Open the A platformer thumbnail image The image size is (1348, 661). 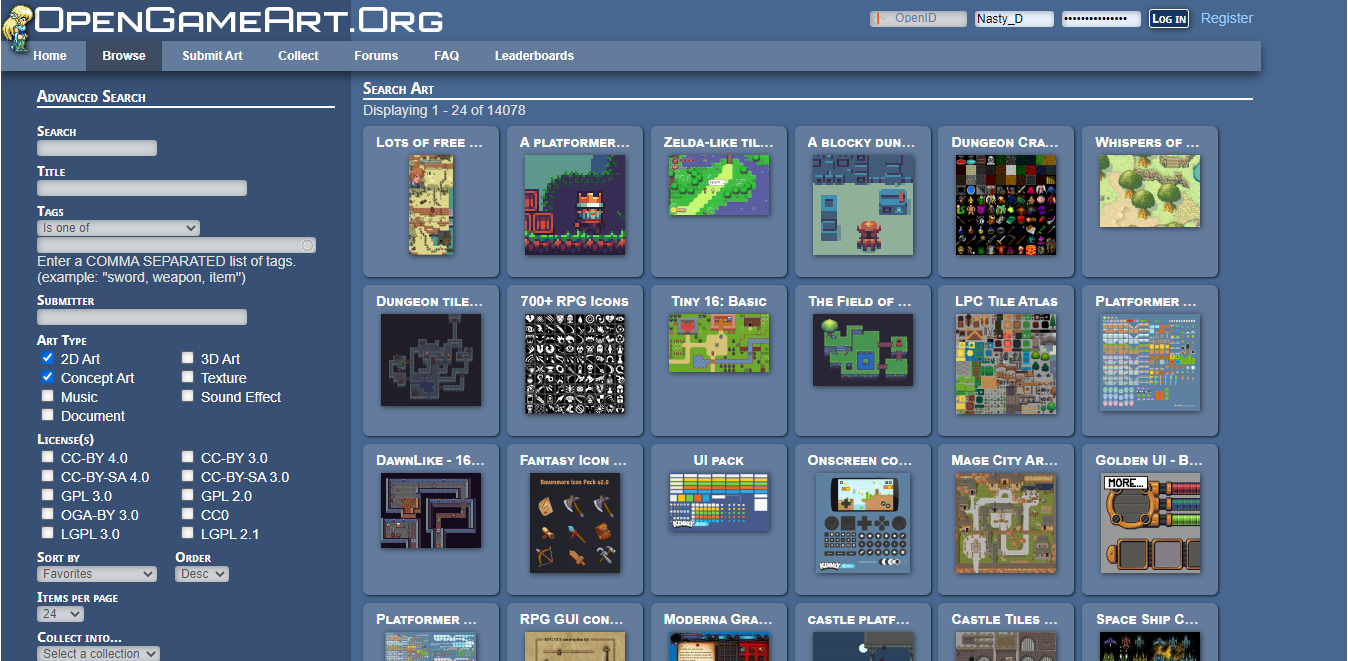575,205
